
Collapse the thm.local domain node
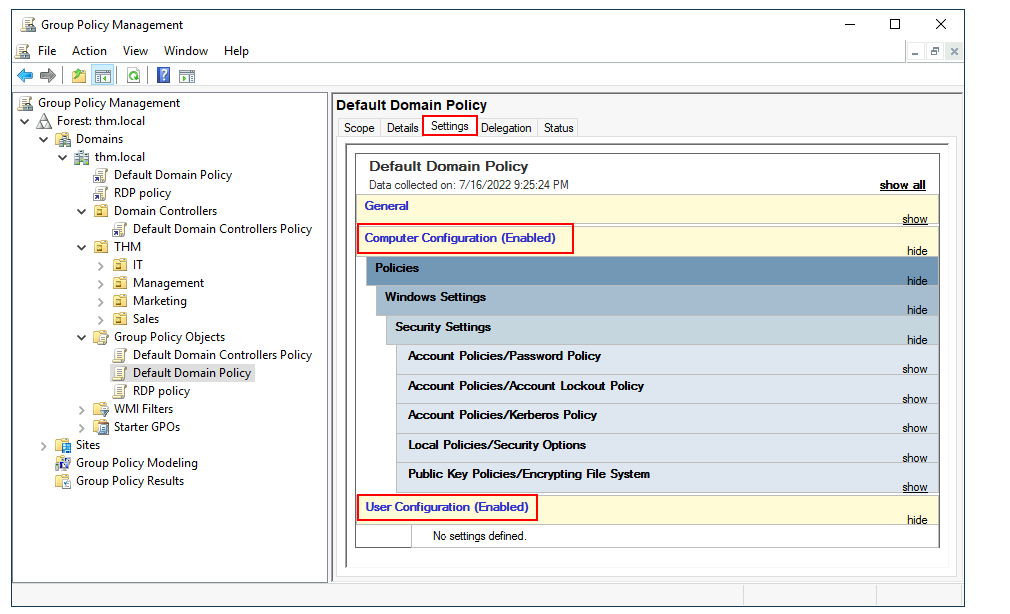point(62,157)
